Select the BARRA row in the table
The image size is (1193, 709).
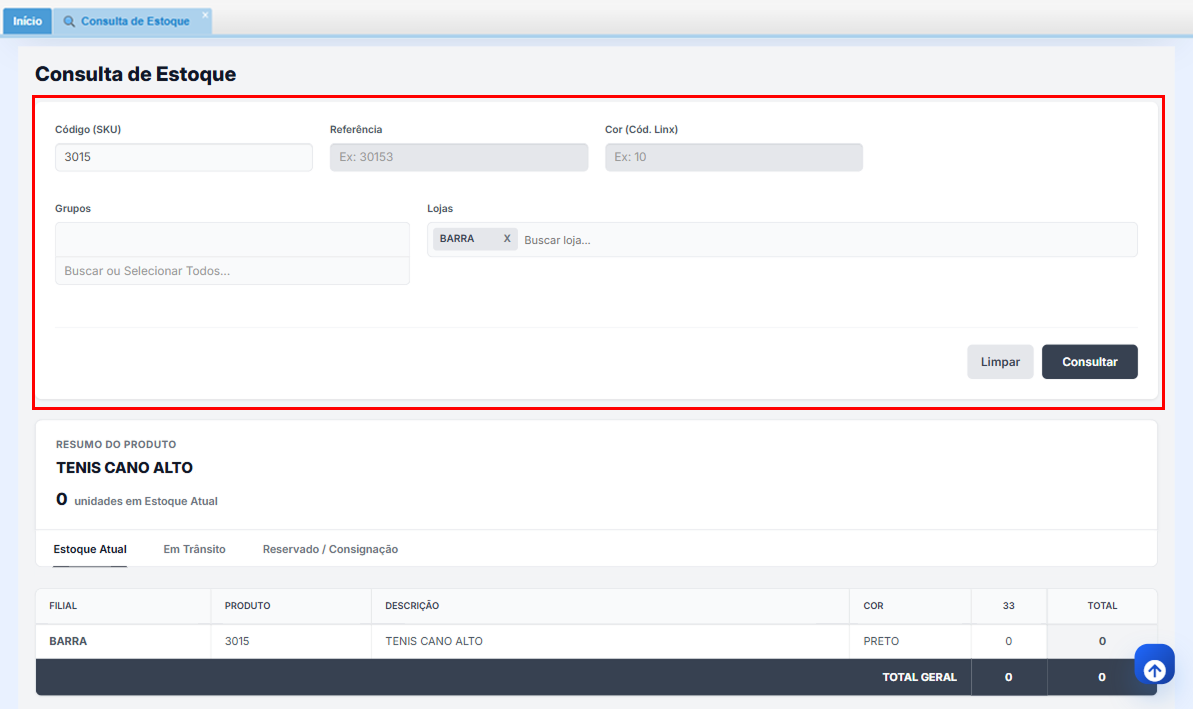(68, 641)
